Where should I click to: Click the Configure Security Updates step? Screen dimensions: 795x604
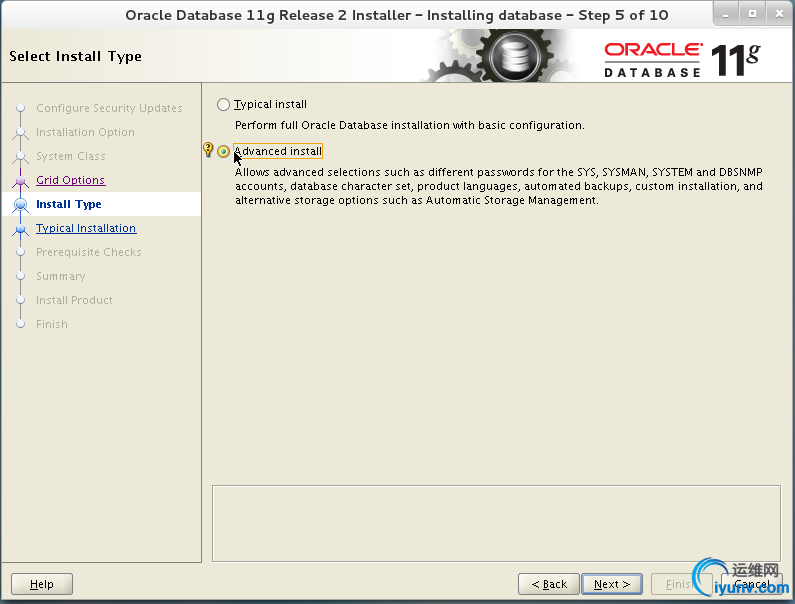coord(109,108)
